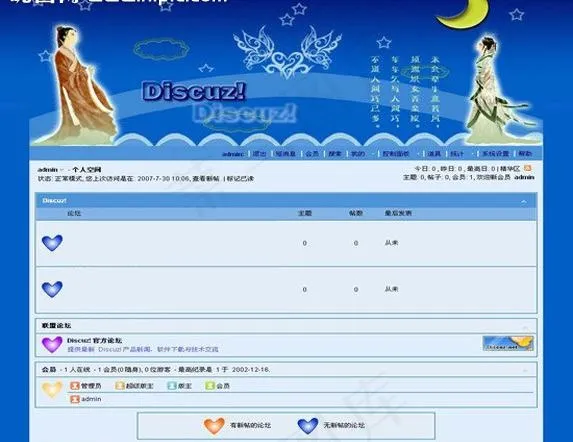573x442 pixels.
Task: Click the purple heart icon beside Discuz! 官方论坛
Action: coord(52,345)
